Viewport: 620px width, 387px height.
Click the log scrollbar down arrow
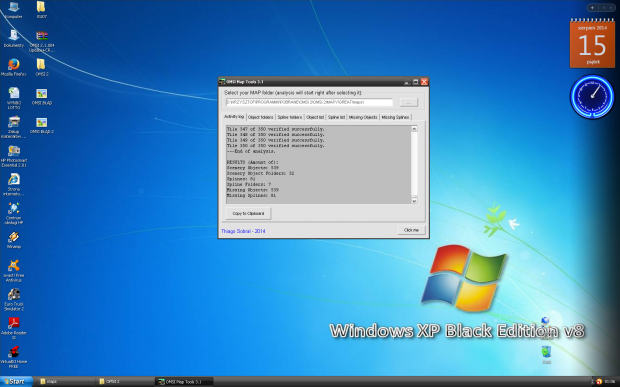coord(414,201)
